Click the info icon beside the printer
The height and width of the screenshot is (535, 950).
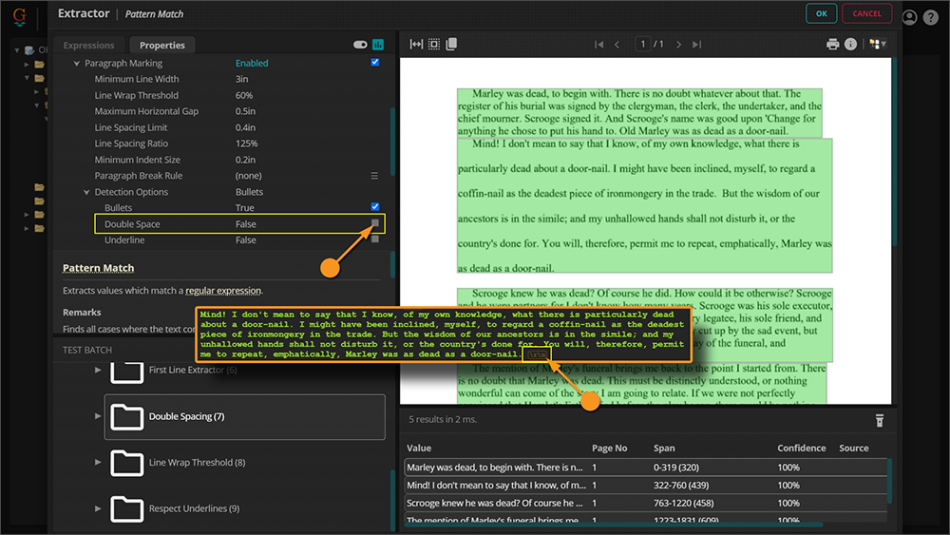click(x=851, y=44)
